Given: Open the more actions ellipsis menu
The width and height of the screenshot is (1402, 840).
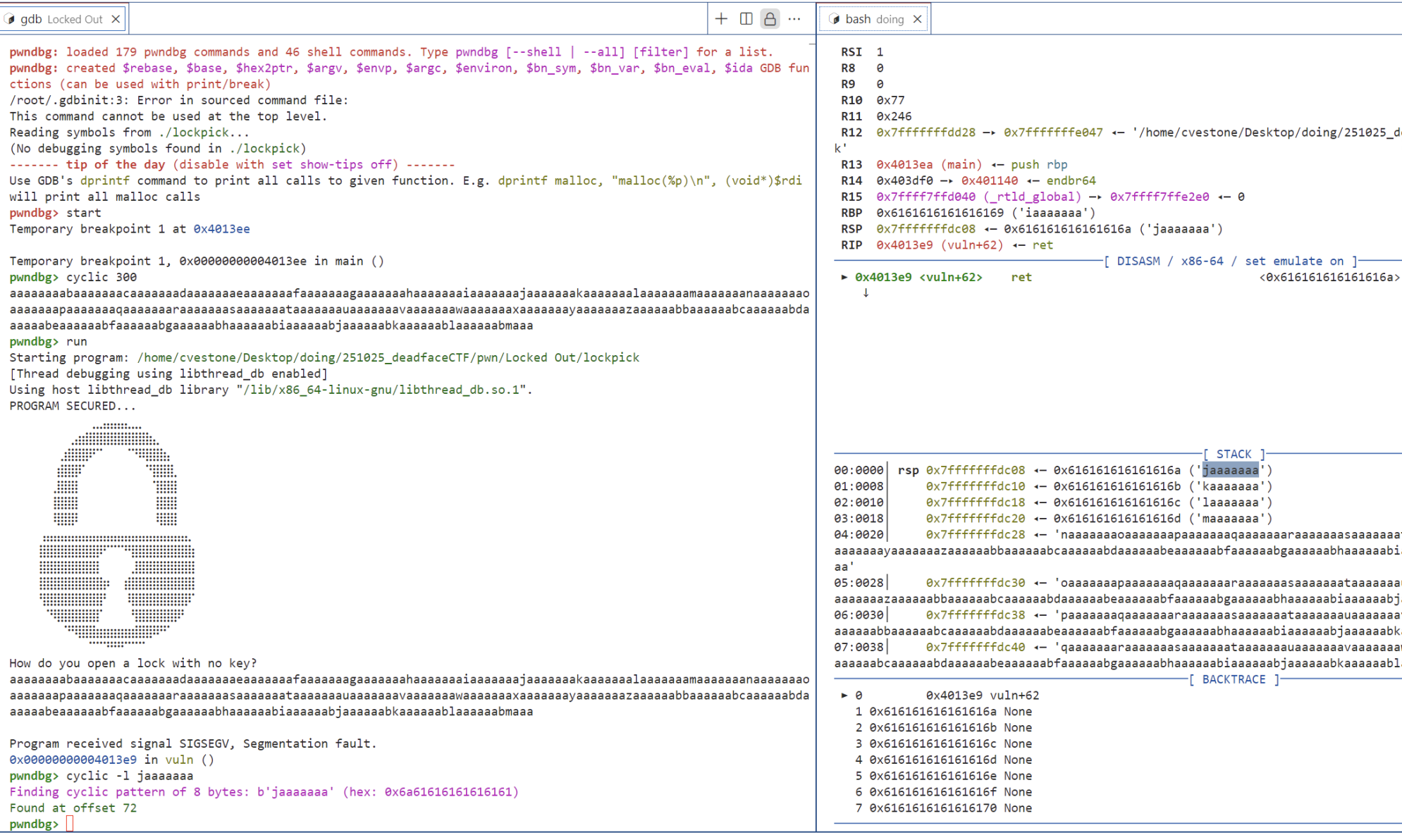Looking at the screenshot, I should click(x=794, y=19).
